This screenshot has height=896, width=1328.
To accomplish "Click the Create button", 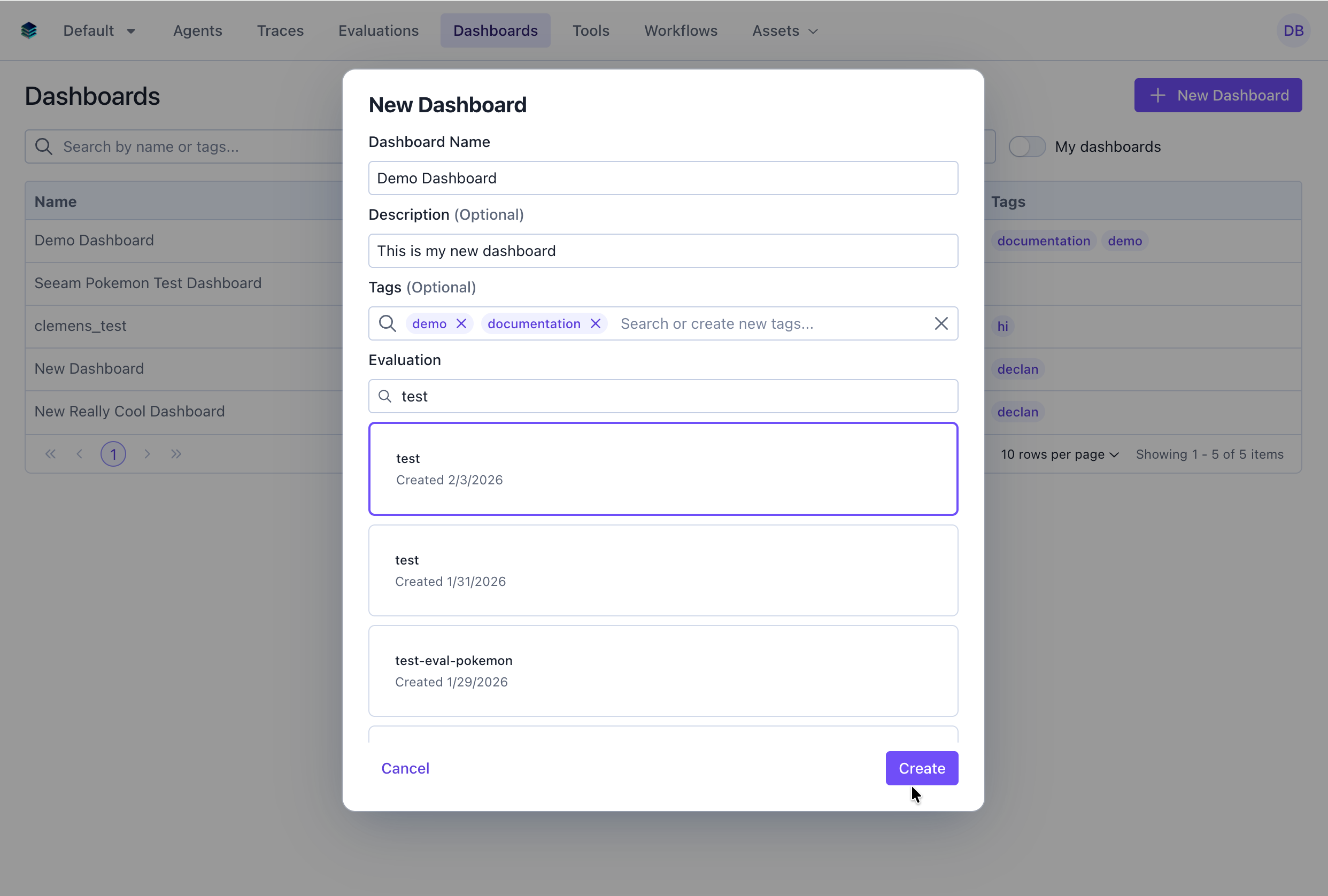I will click(921, 768).
